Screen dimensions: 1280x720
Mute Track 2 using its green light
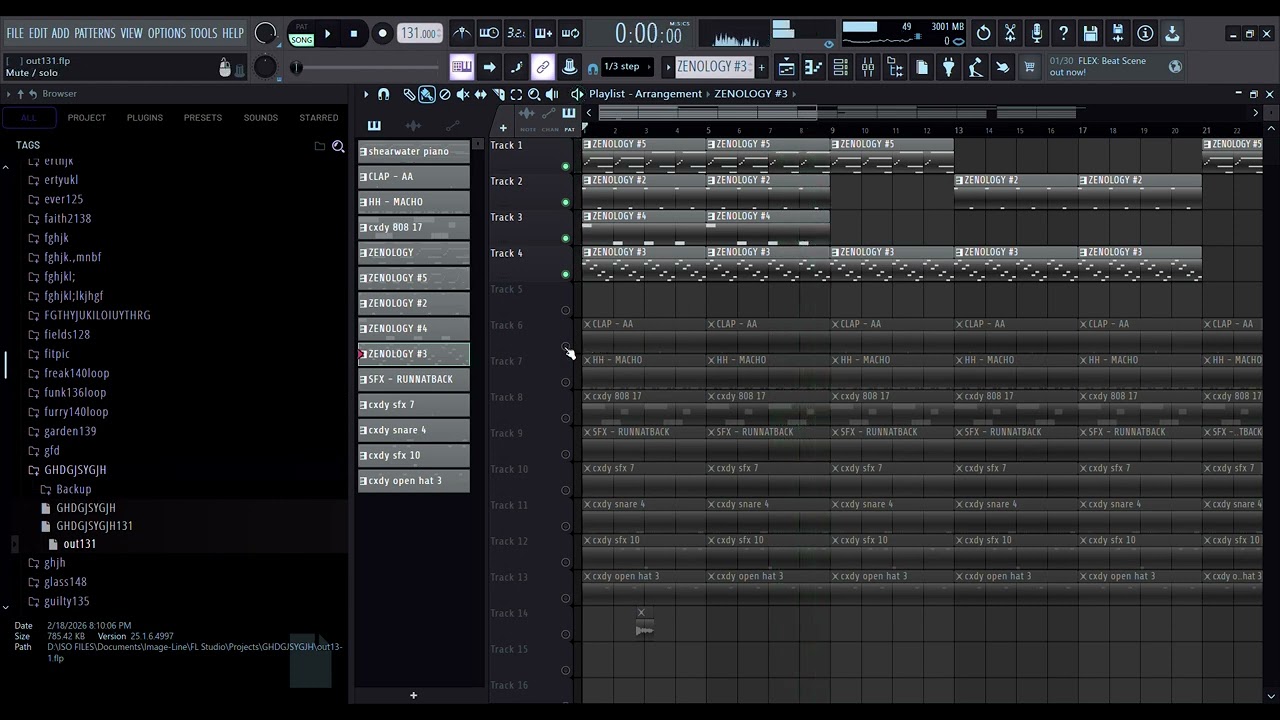pyautogui.click(x=565, y=202)
